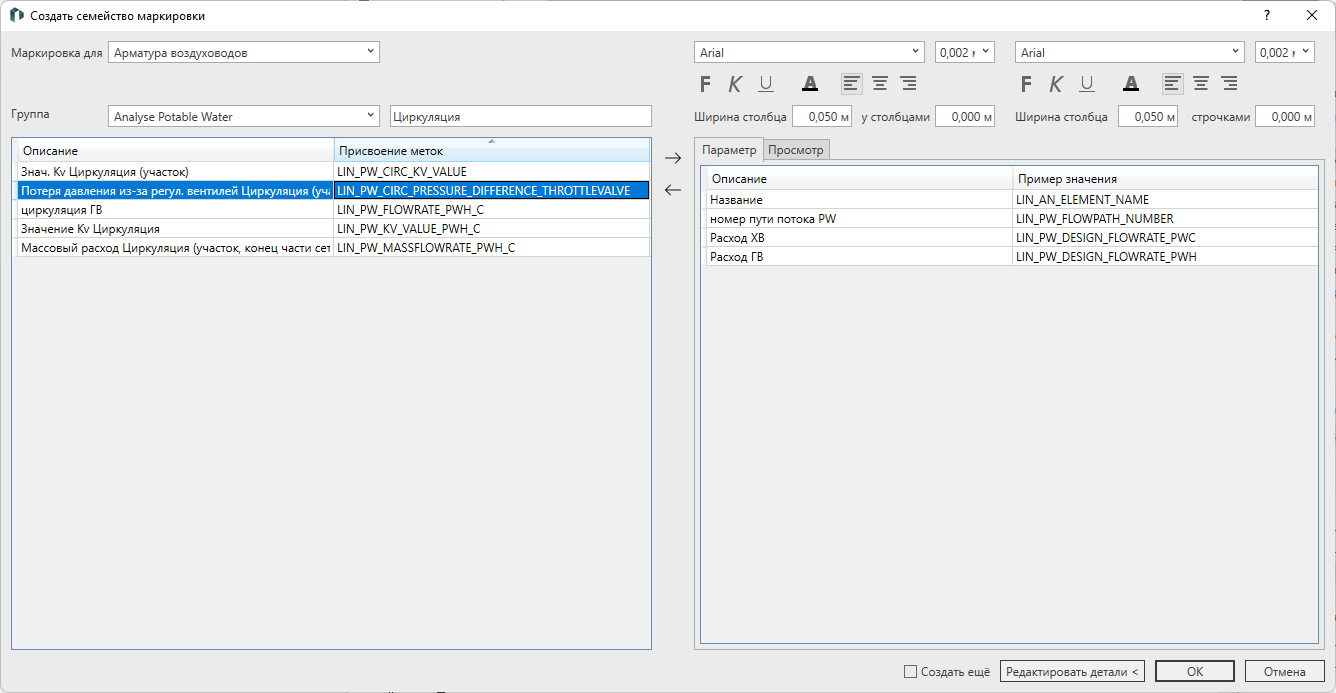Open the first Arial font dropdown
1336x693 pixels.
[x=809, y=53]
